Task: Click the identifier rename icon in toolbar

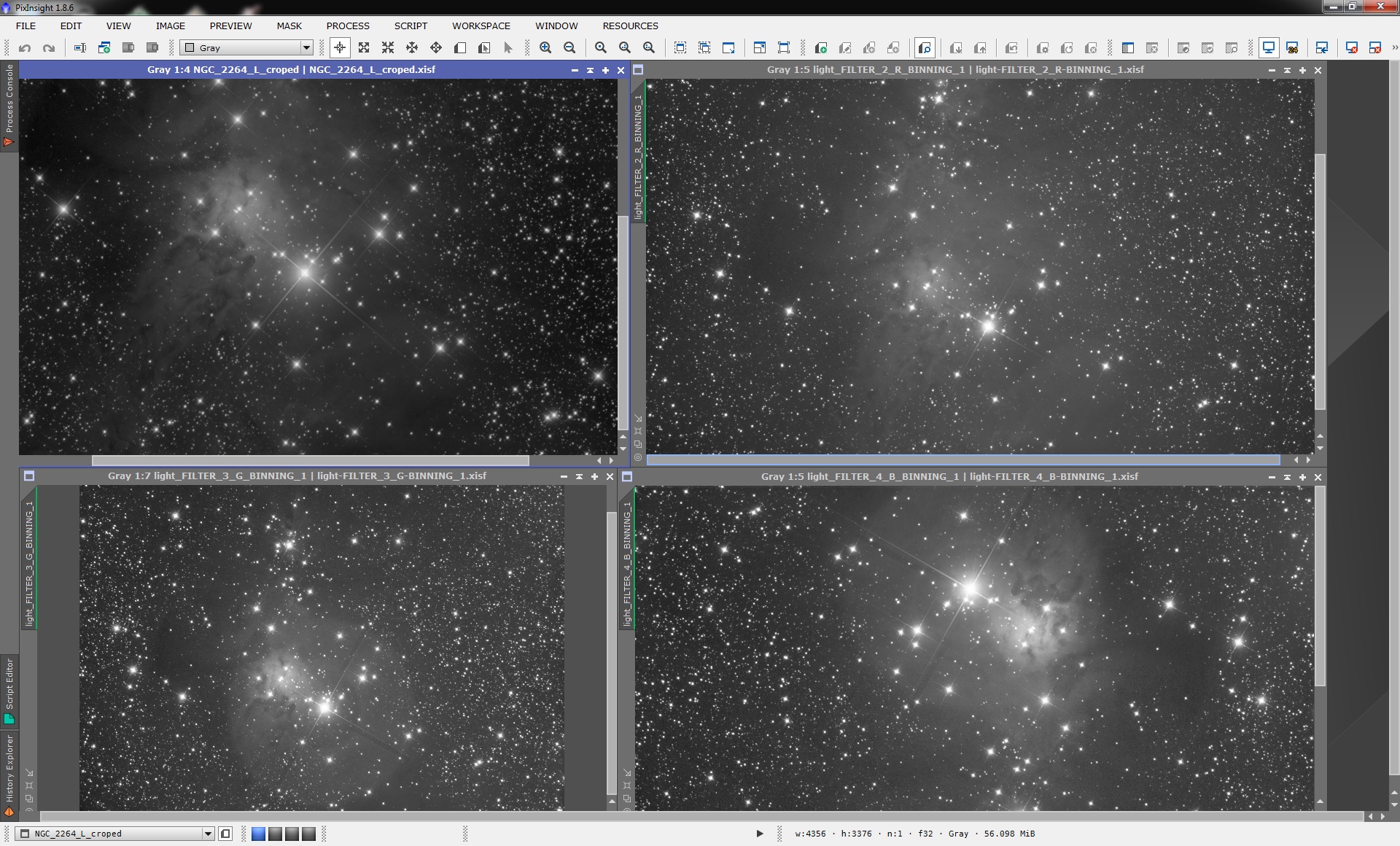Action: [x=80, y=48]
